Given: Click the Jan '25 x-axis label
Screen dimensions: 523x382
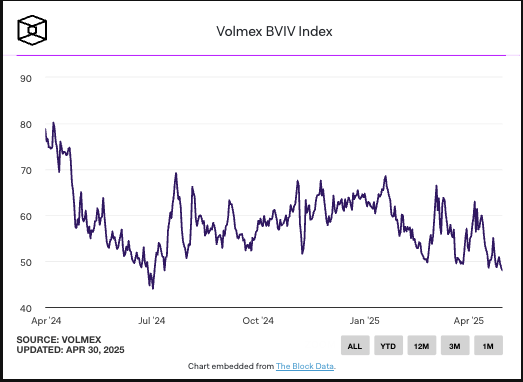Looking at the screenshot, I should click(x=365, y=321).
